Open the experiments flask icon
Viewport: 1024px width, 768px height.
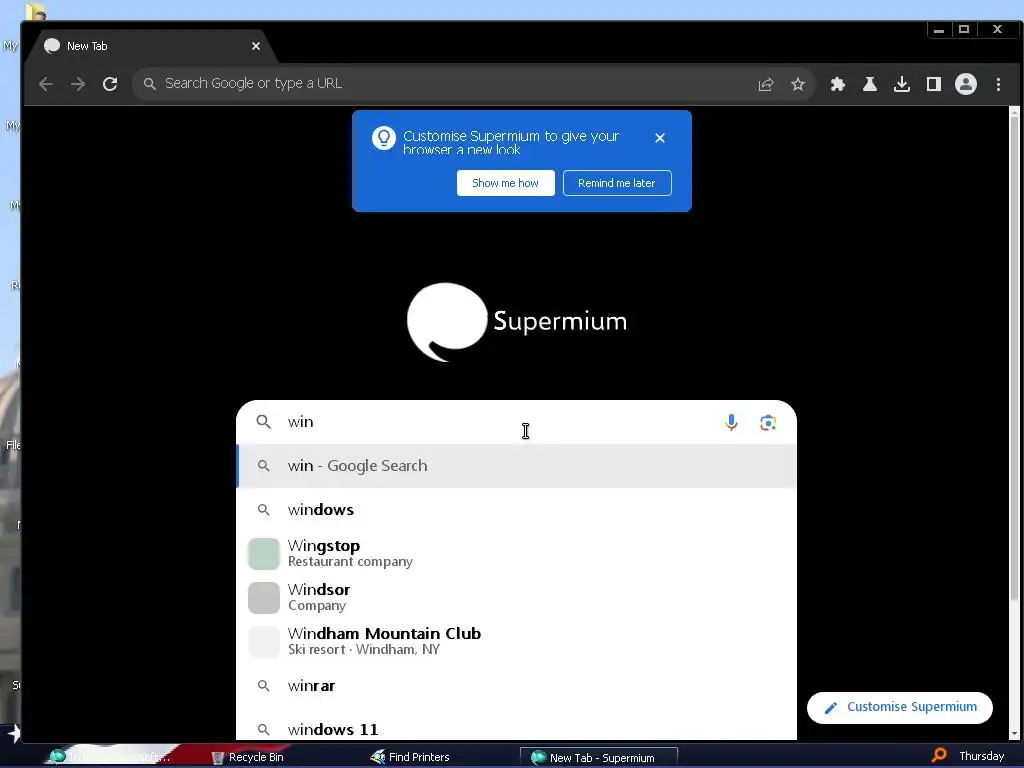(x=870, y=84)
